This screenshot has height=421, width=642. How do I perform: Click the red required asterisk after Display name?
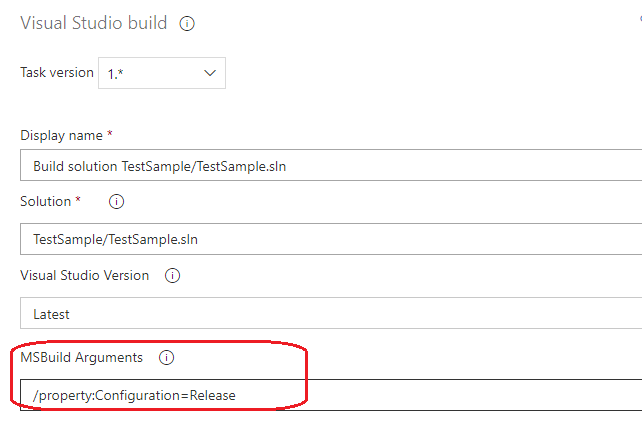coord(108,135)
